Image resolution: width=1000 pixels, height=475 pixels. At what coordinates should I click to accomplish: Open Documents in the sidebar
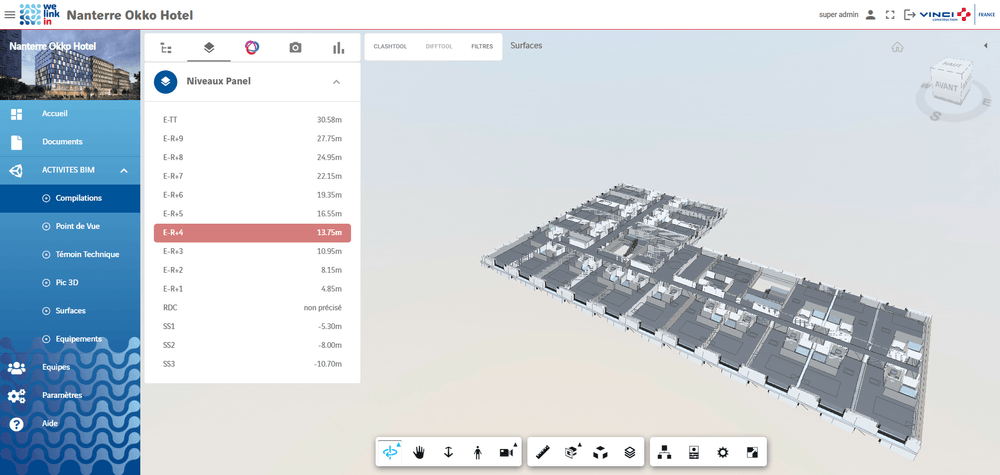[x=70, y=142]
